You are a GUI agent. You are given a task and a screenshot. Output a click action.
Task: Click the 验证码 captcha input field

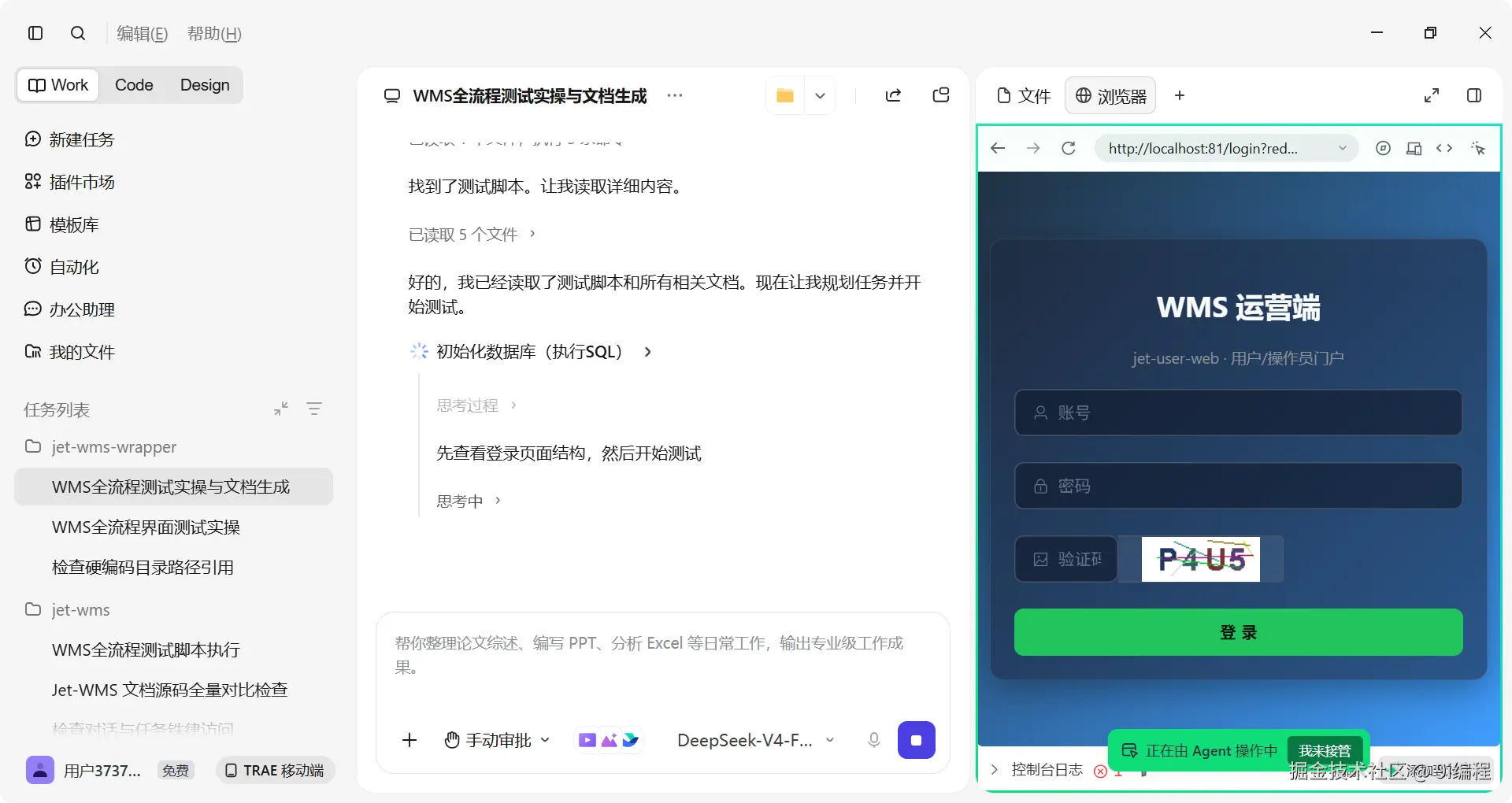1065,559
